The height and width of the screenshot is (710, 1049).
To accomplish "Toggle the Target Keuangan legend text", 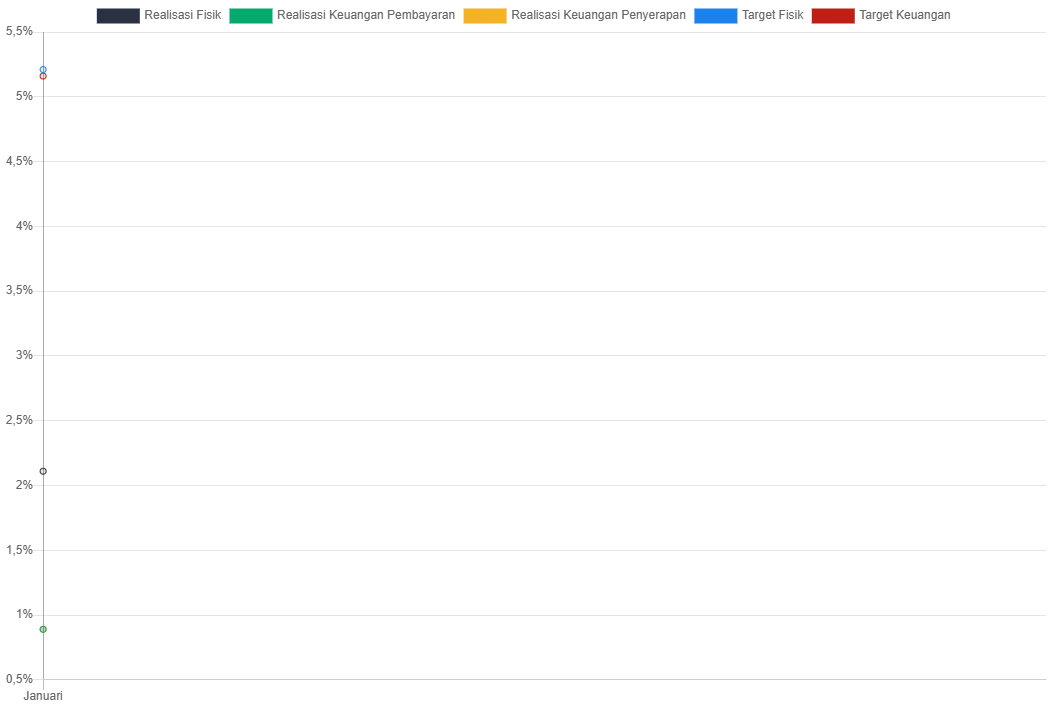I will pos(904,16).
